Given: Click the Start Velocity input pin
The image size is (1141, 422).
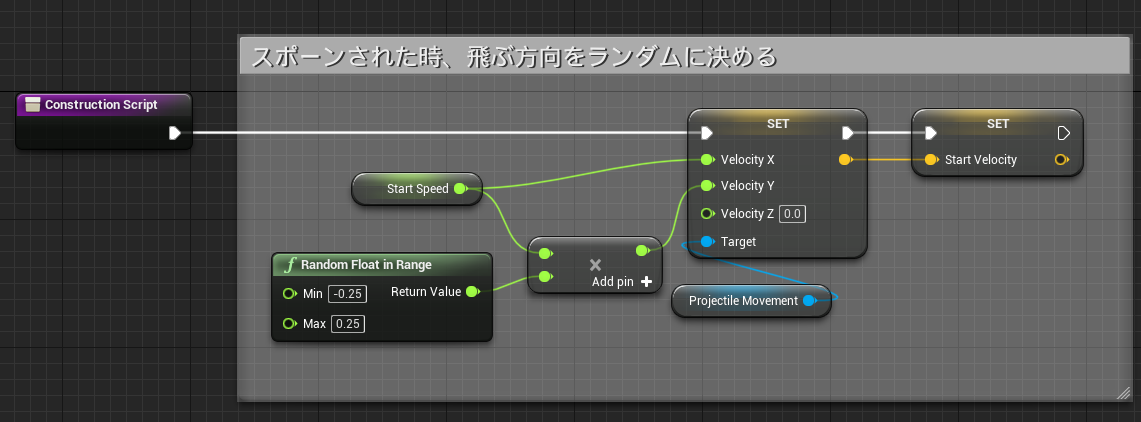Looking at the screenshot, I should pos(931,159).
